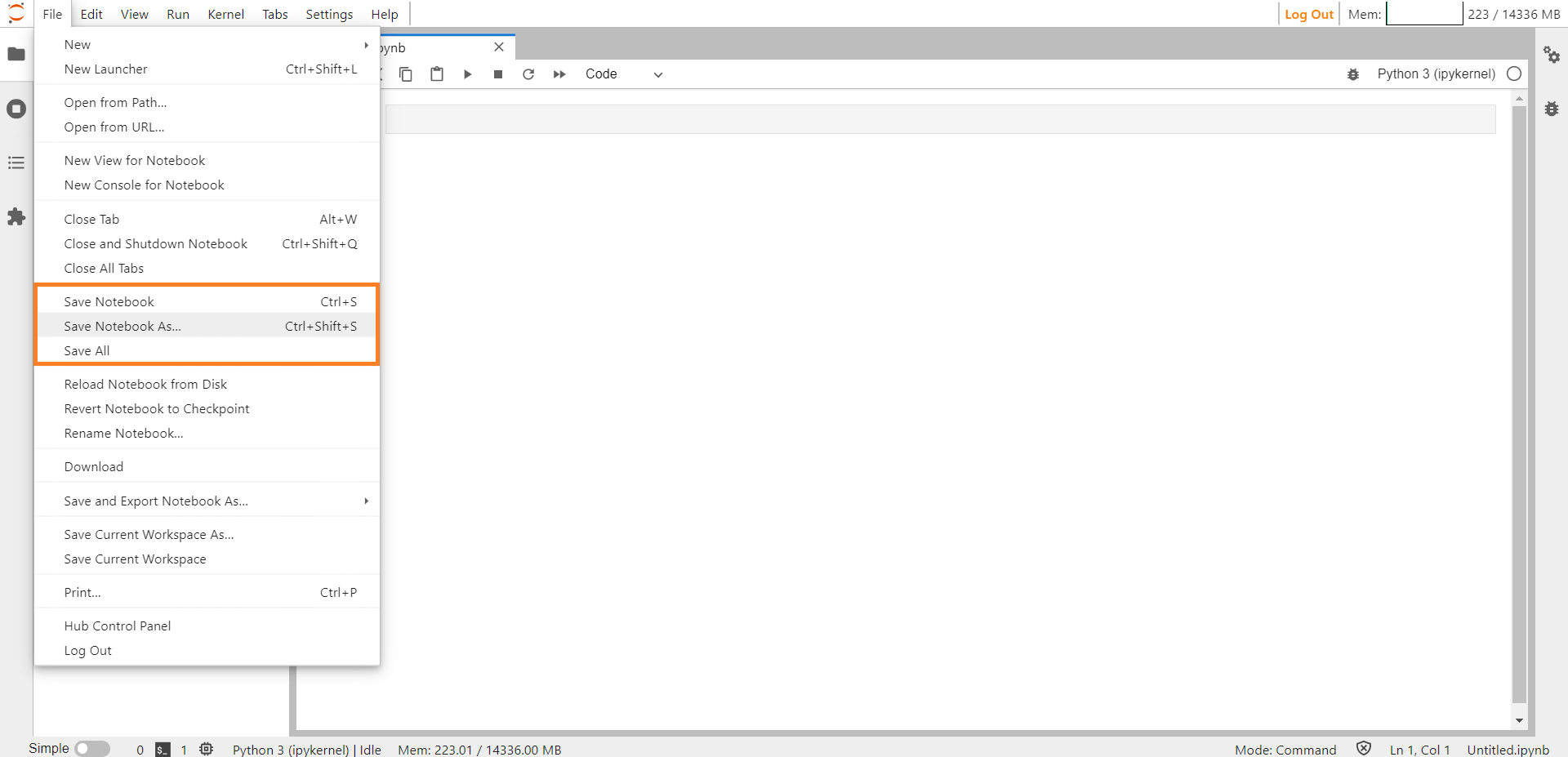1568x757 pixels.
Task: Paste cells using the clipboard icon
Action: (437, 74)
